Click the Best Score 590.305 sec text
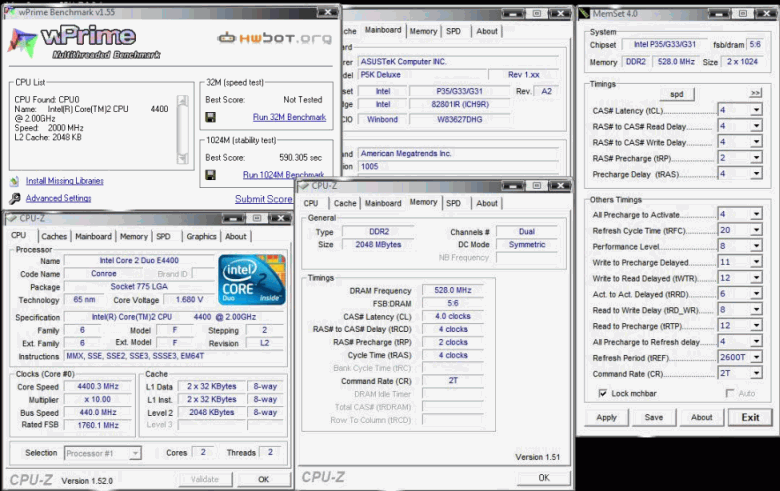The height and width of the screenshot is (491, 780). [300, 158]
